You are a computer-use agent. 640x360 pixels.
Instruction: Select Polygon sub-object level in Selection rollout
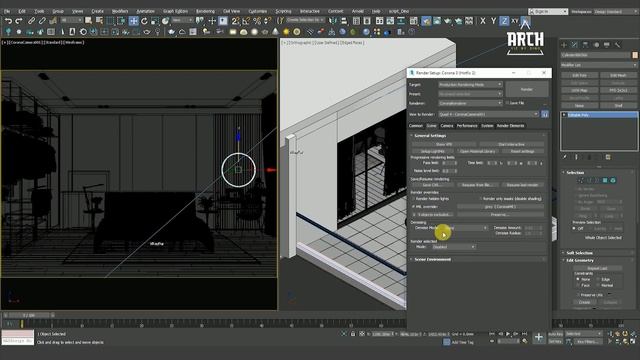pyautogui.click(x=605, y=180)
